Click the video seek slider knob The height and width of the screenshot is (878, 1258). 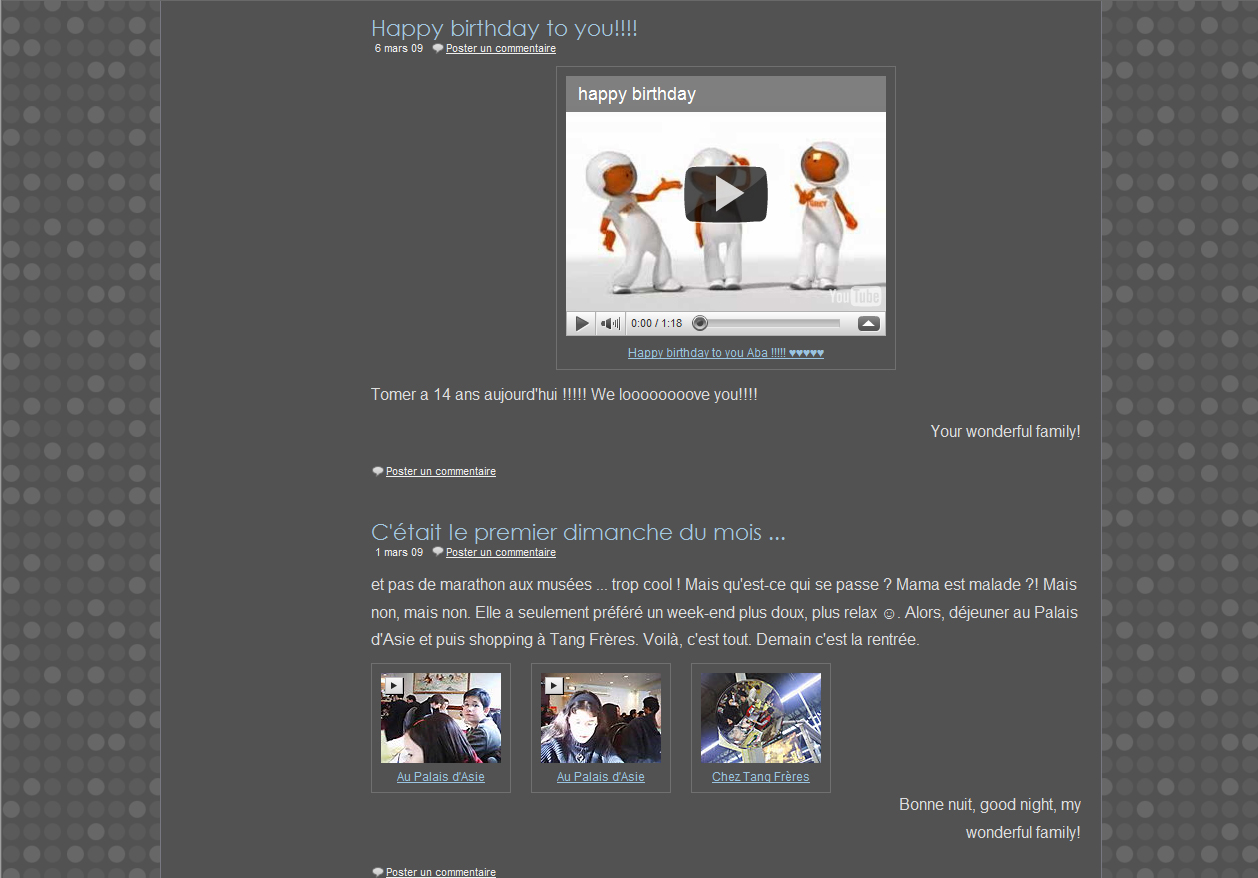(700, 323)
